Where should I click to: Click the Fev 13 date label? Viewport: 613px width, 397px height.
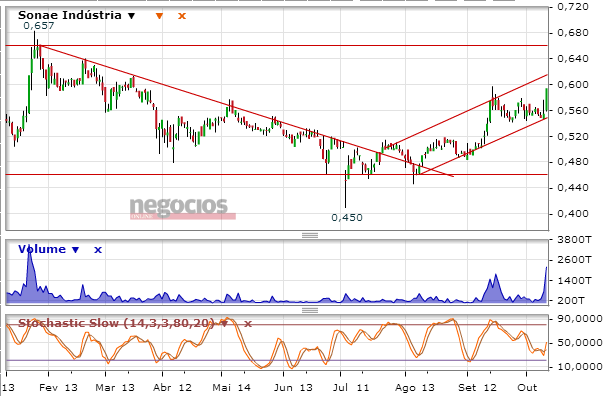pos(58,388)
